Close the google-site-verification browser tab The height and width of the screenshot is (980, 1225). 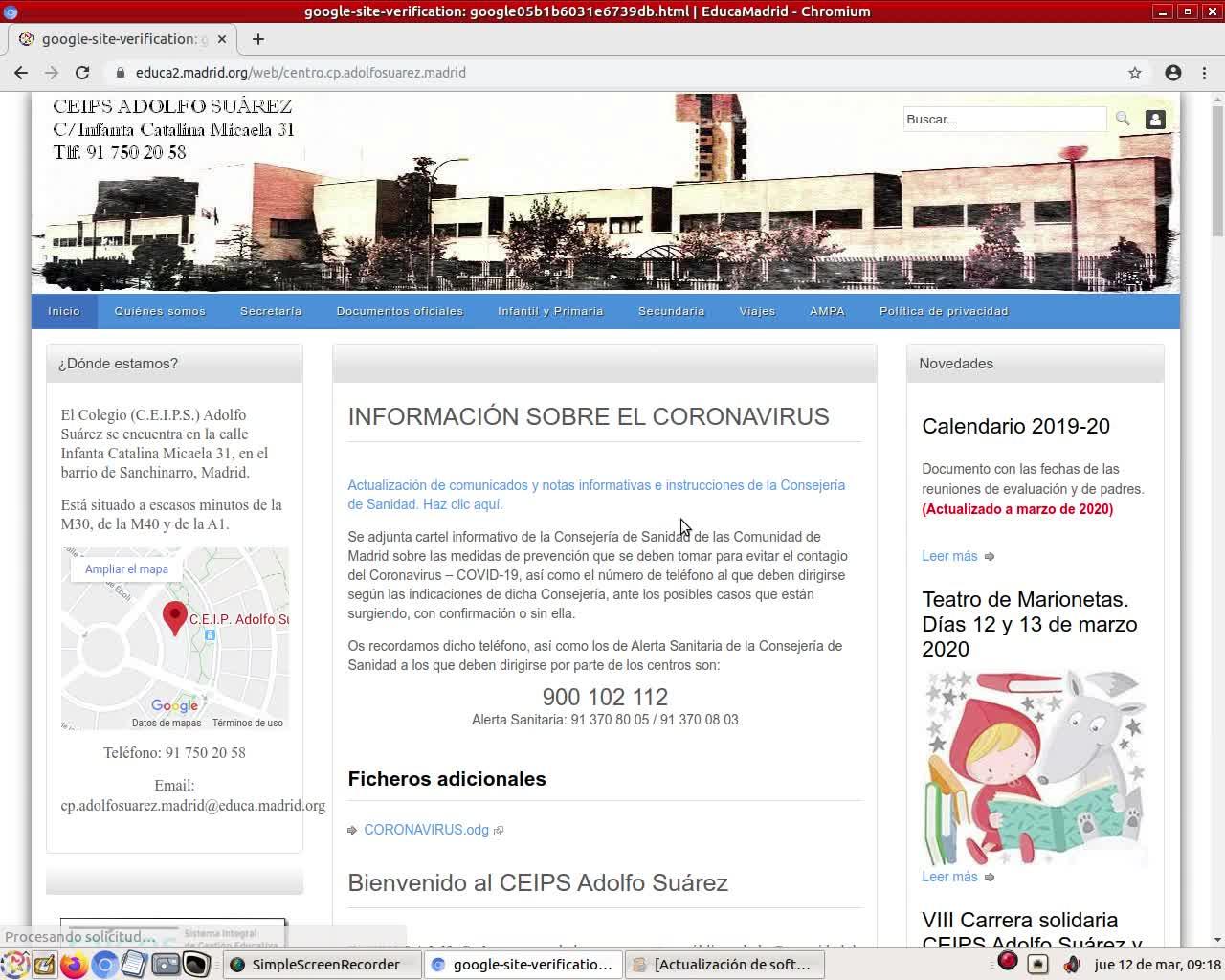tap(222, 39)
